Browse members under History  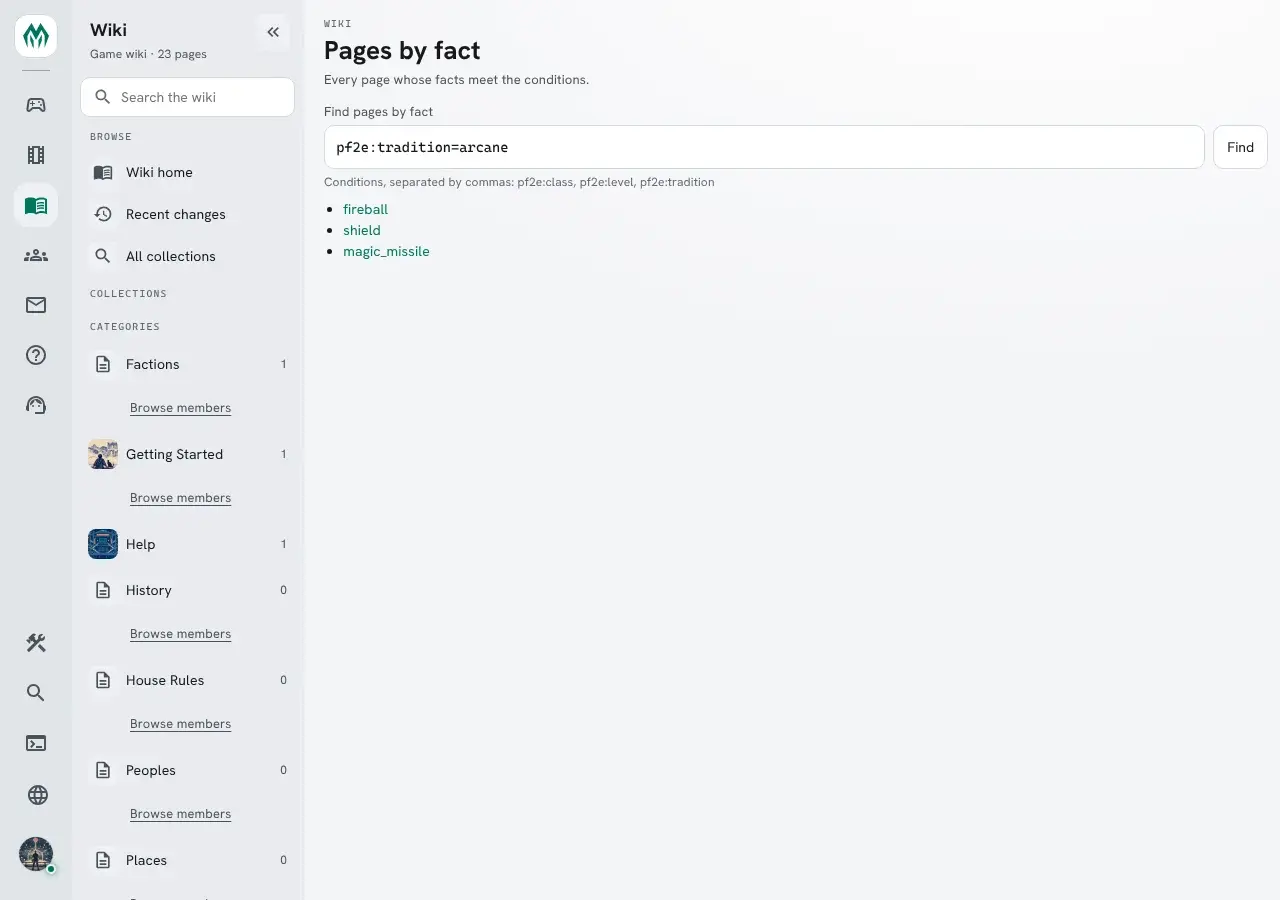180,634
